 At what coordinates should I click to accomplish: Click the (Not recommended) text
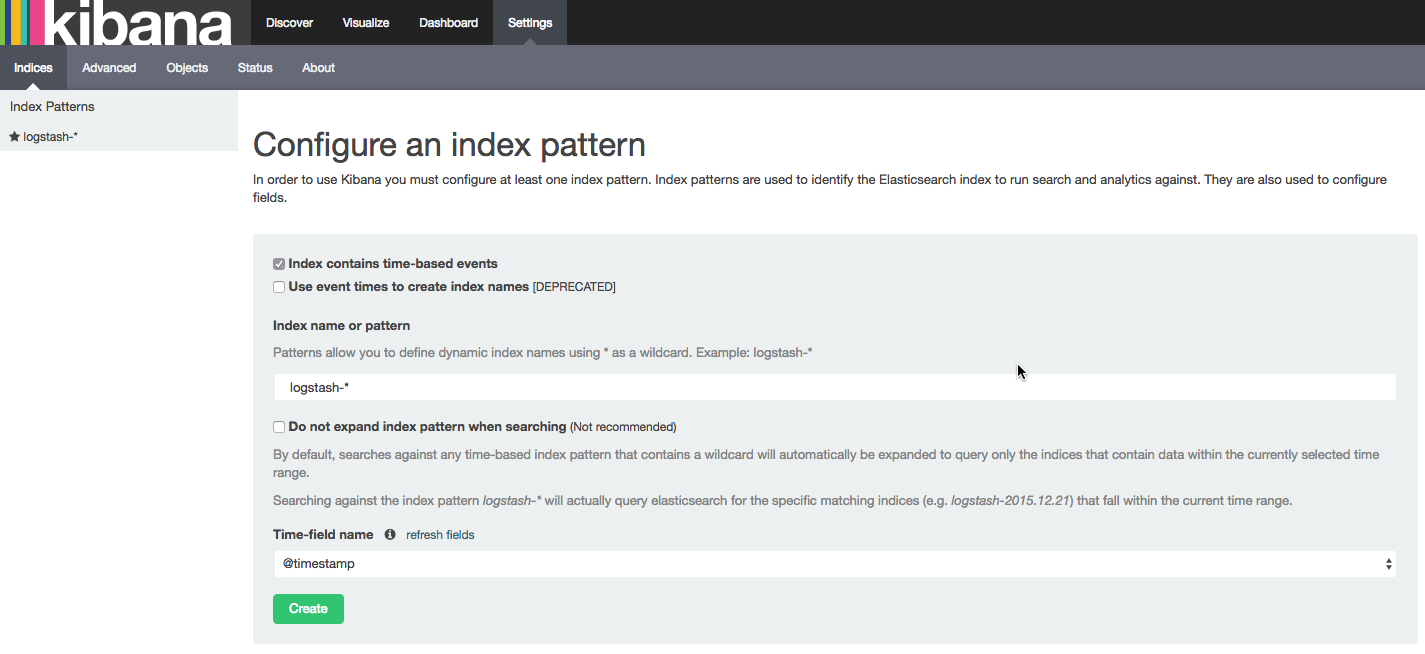(623, 427)
